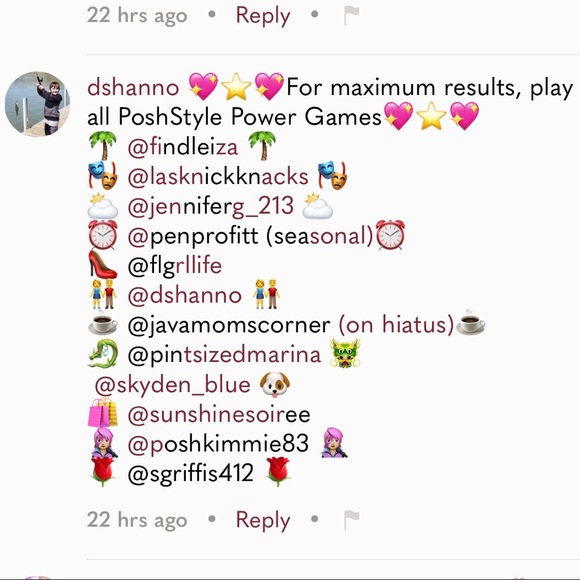The image size is (580, 580).
Task: Open the @lasknickknacks mention
Action: [x=218, y=176]
